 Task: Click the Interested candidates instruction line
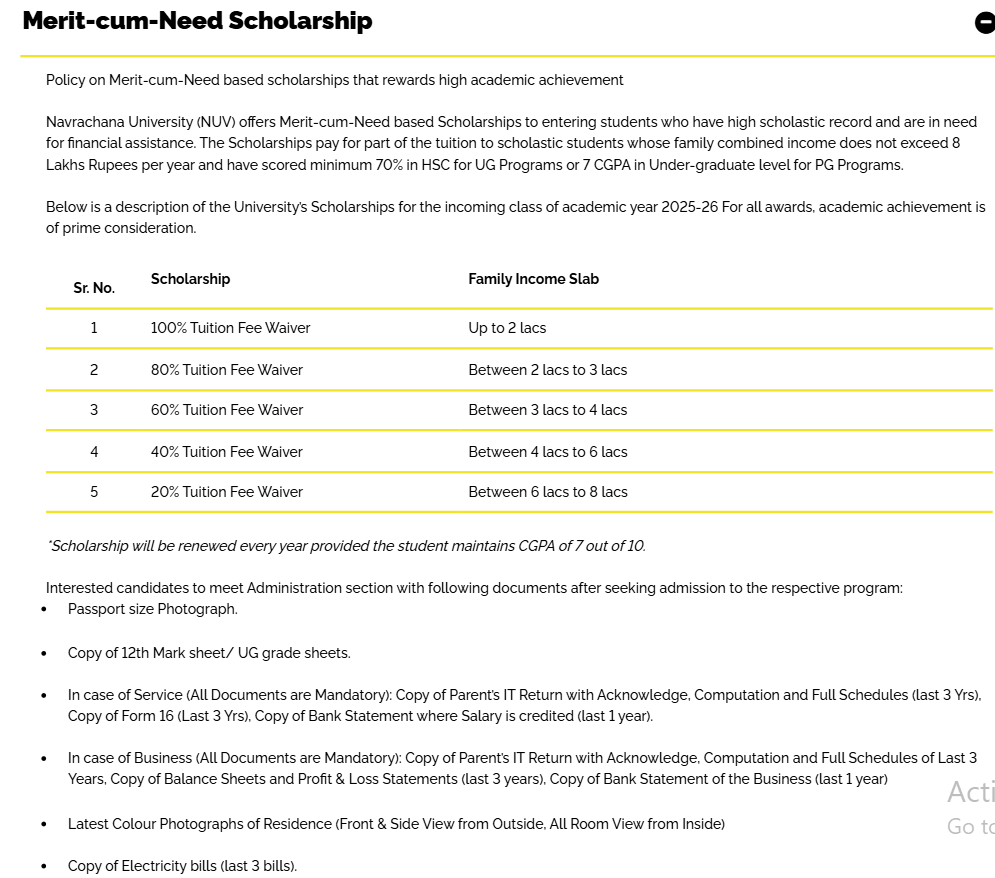[474, 588]
